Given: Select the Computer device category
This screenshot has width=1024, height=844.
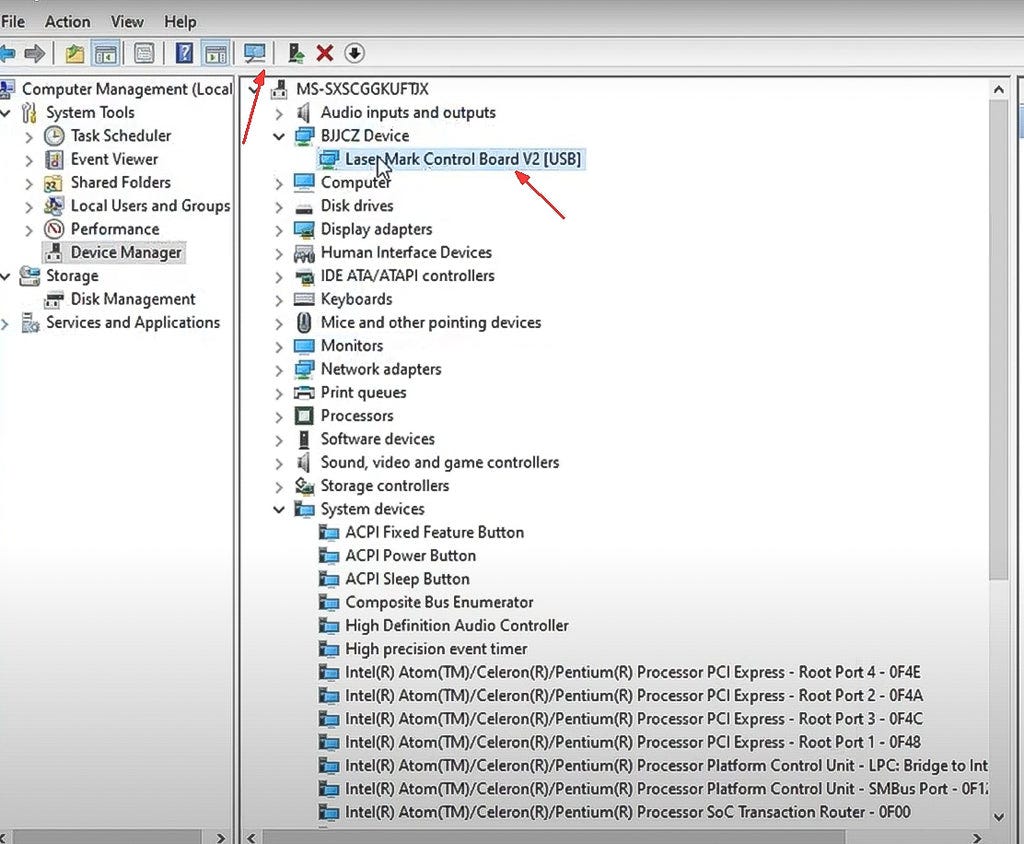Looking at the screenshot, I should [x=355, y=183].
